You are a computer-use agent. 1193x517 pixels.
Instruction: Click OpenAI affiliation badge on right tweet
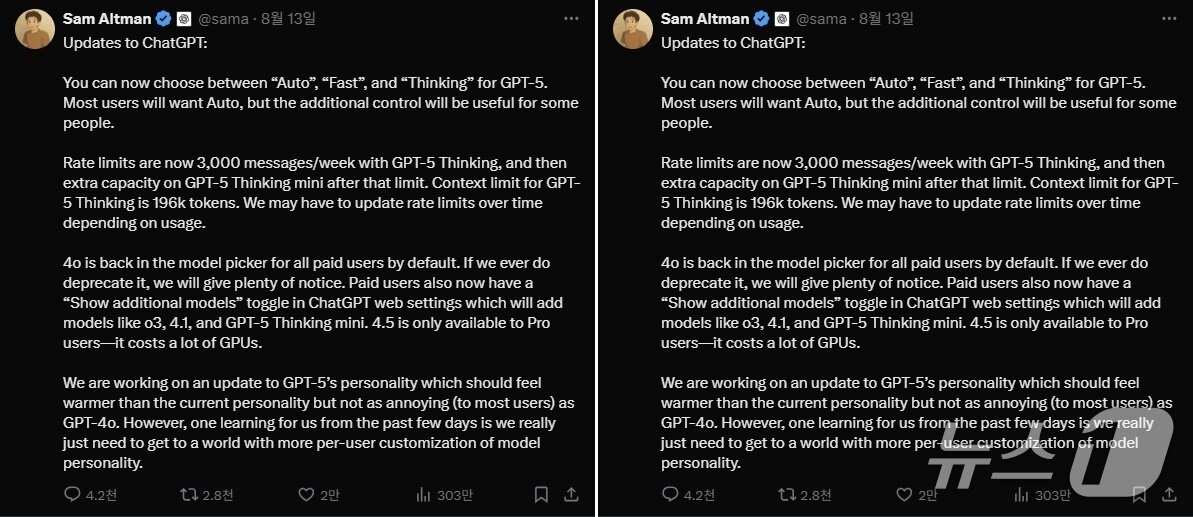pos(782,18)
